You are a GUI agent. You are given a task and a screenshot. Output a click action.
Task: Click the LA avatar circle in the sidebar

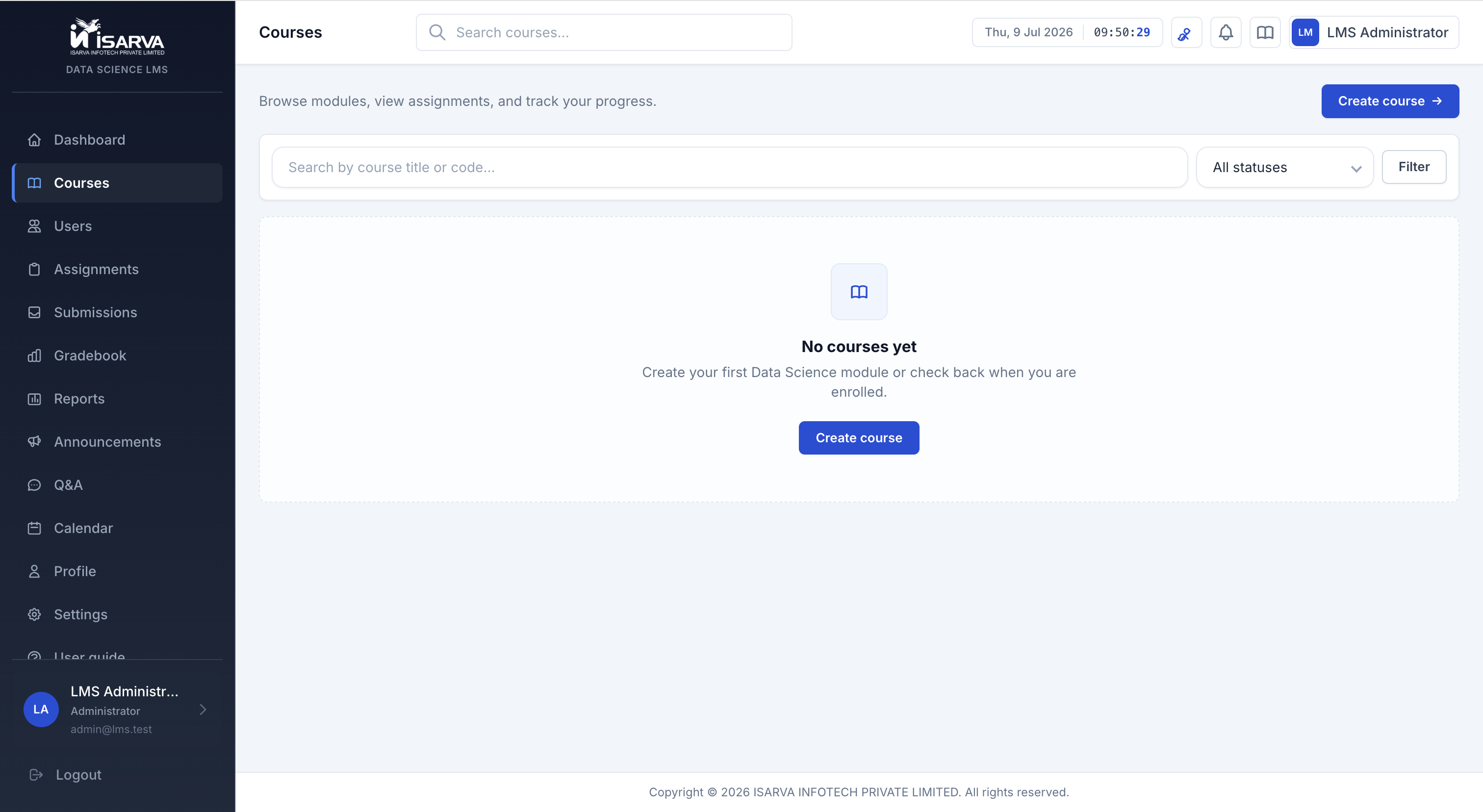[41, 709]
